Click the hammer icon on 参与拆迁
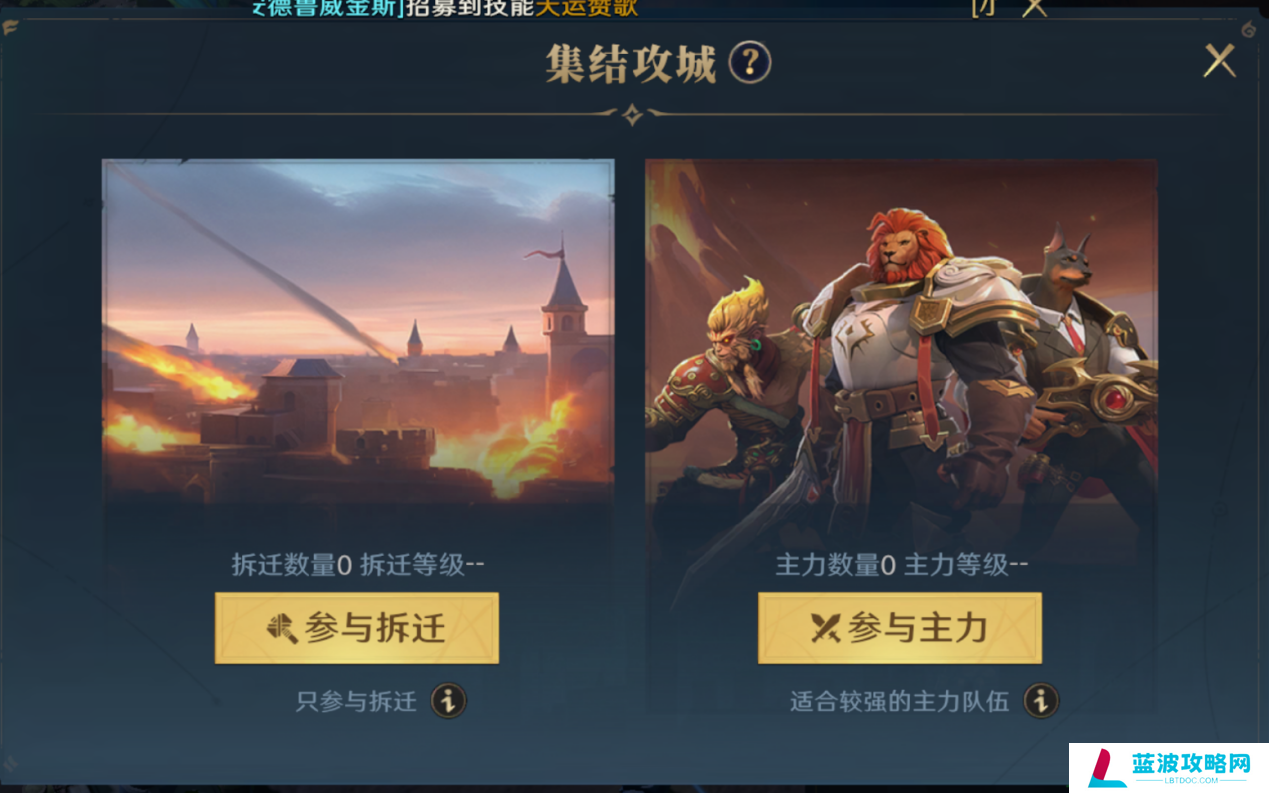The image size is (1269, 793). click(x=282, y=628)
